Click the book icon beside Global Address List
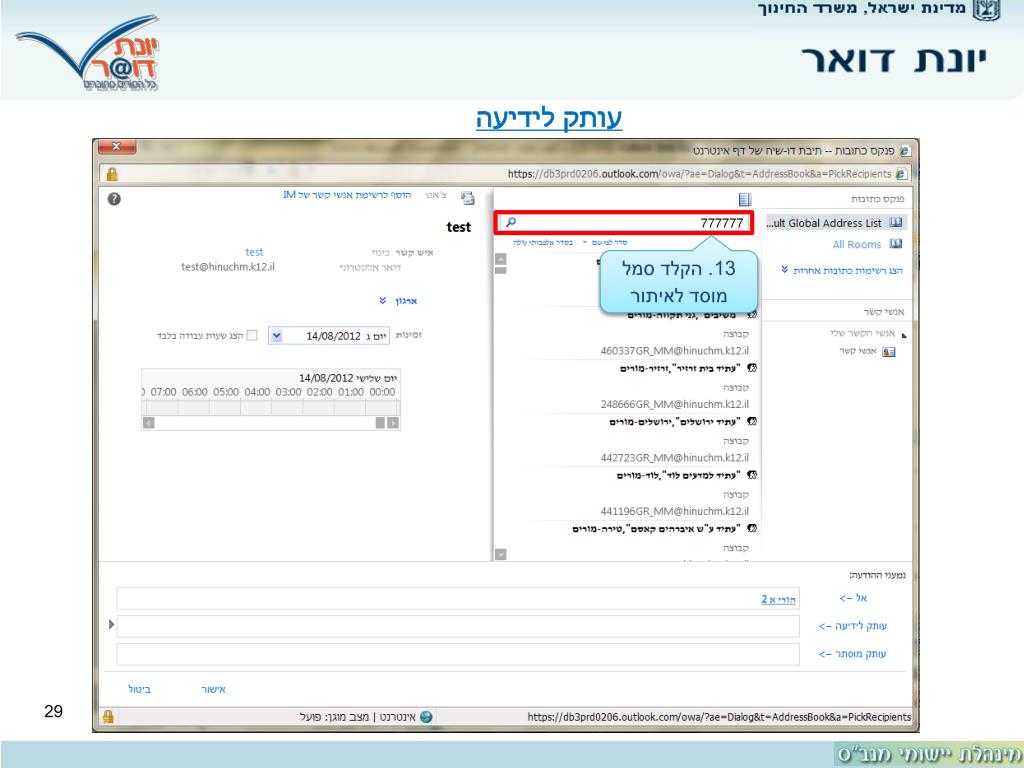The image size is (1024, 768). tap(896, 223)
